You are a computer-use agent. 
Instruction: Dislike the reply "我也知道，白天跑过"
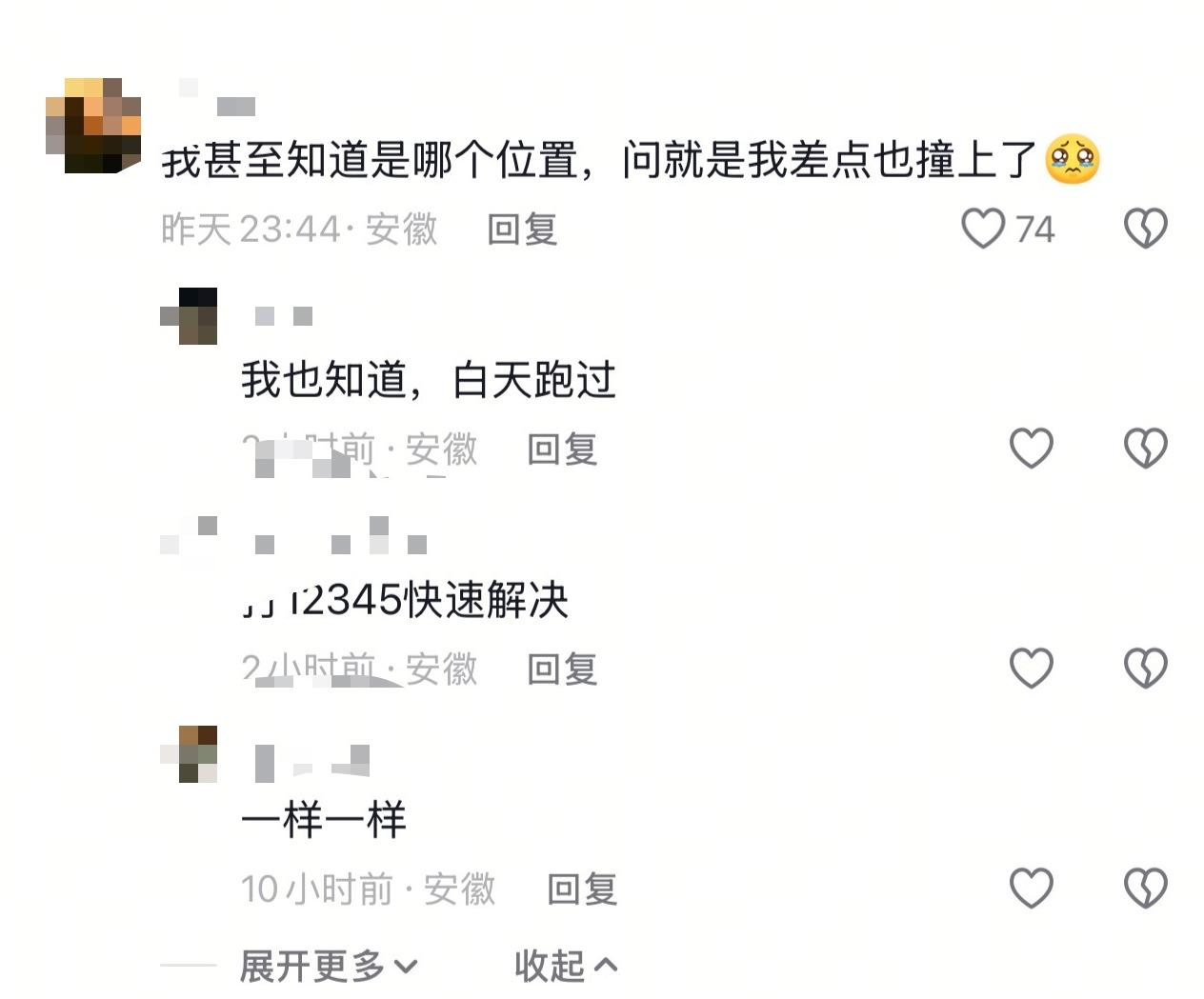[1145, 448]
